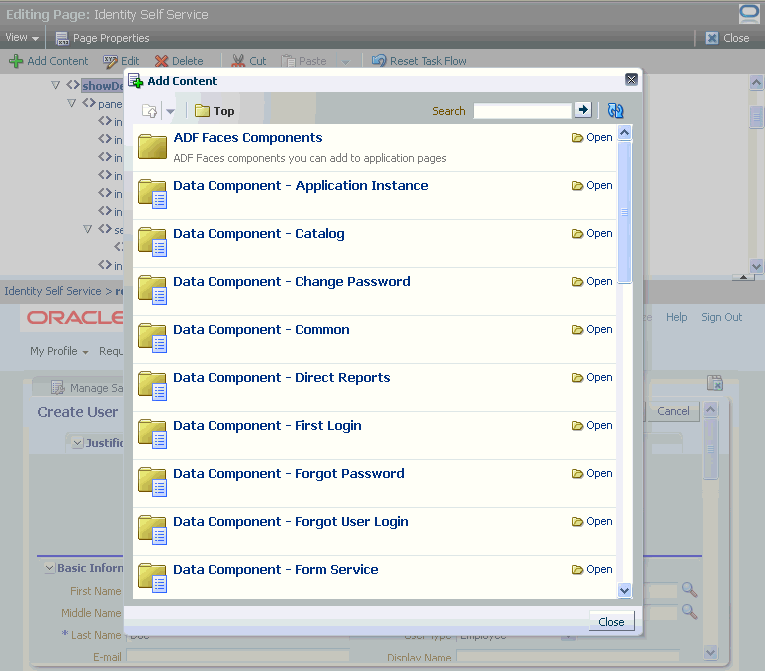This screenshot has height=671, width=765.
Task: Open Data Component - Catalog folder
Action: tap(592, 233)
